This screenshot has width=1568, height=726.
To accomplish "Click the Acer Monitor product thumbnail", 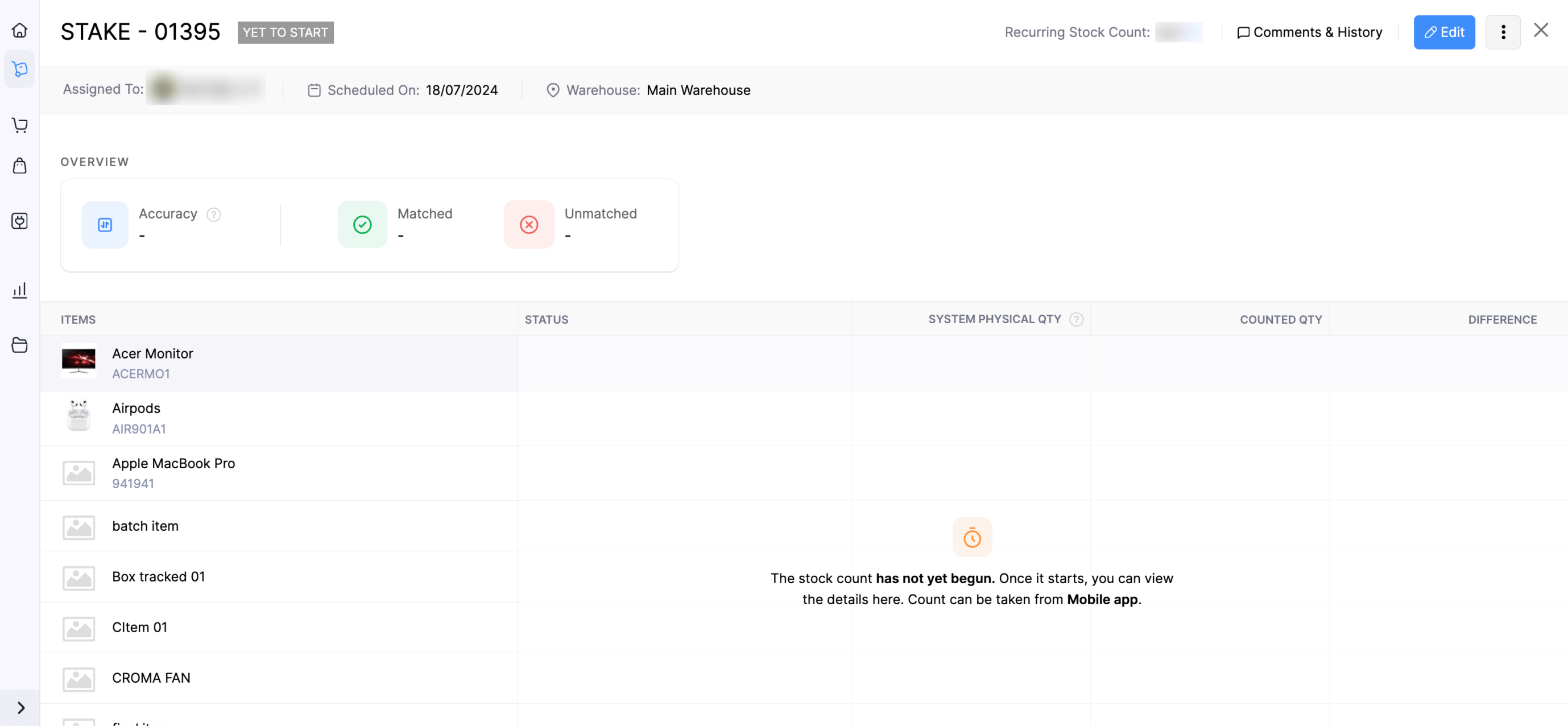I will click(x=79, y=362).
